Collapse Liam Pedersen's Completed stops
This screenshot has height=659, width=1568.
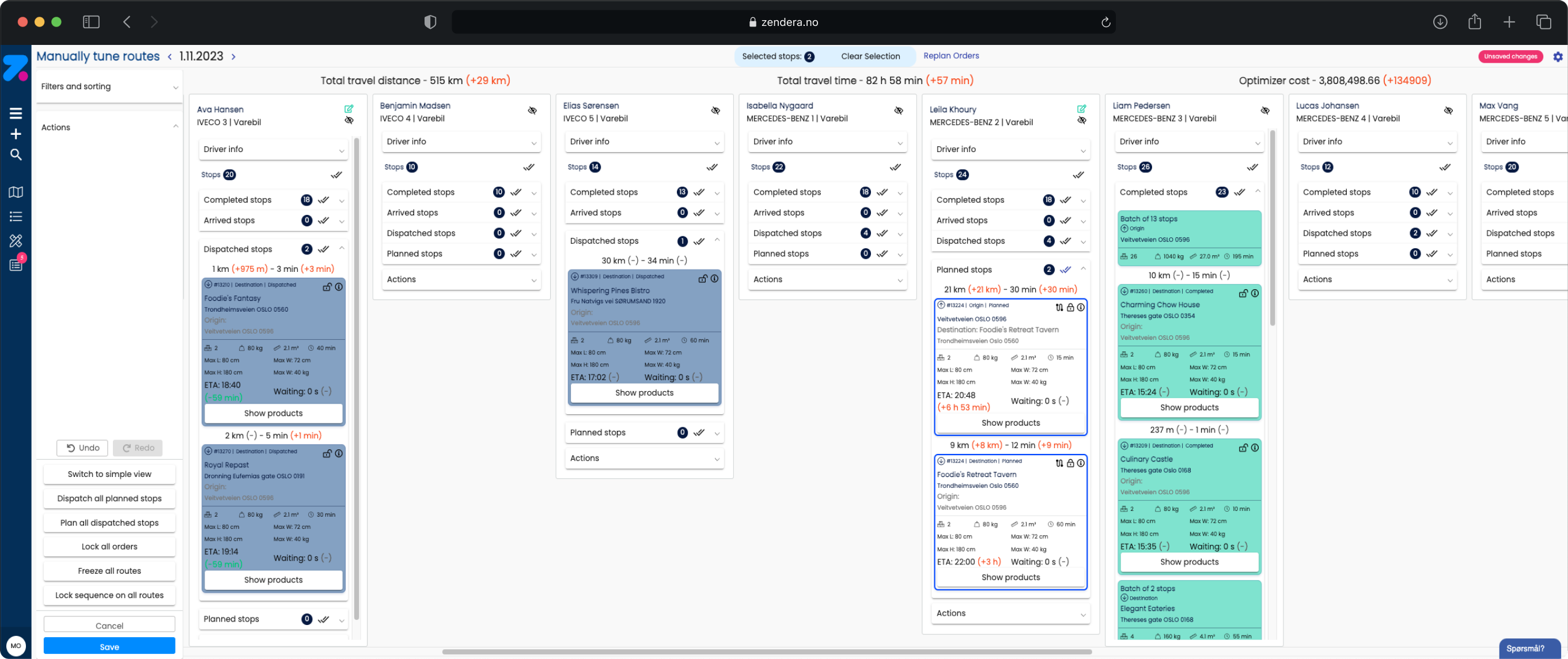click(1258, 192)
